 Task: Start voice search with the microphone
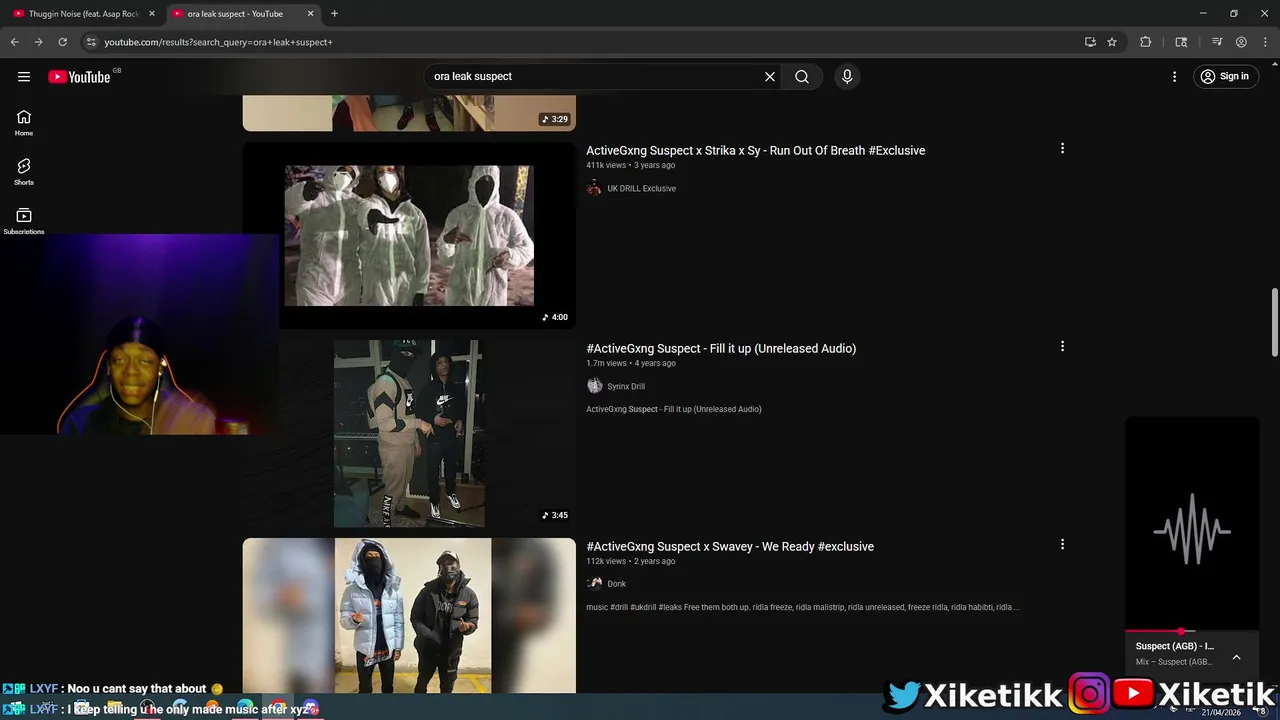coord(847,76)
